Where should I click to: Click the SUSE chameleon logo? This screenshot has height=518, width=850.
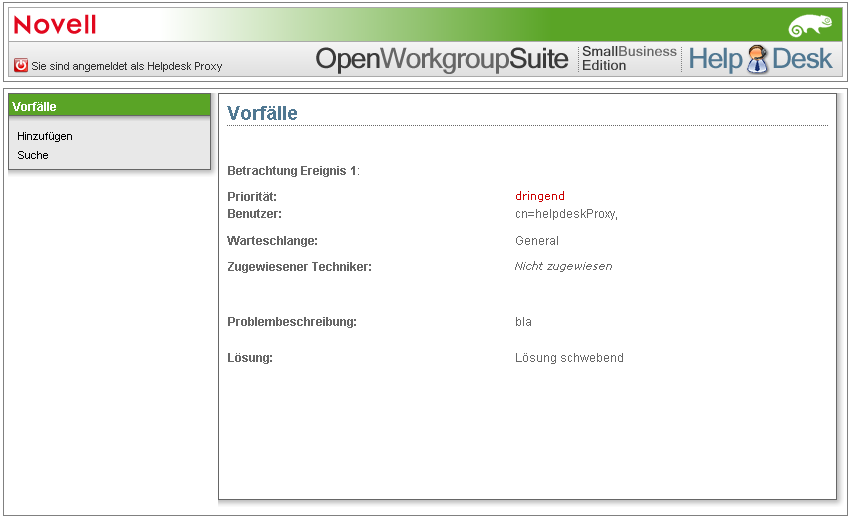pos(810,25)
